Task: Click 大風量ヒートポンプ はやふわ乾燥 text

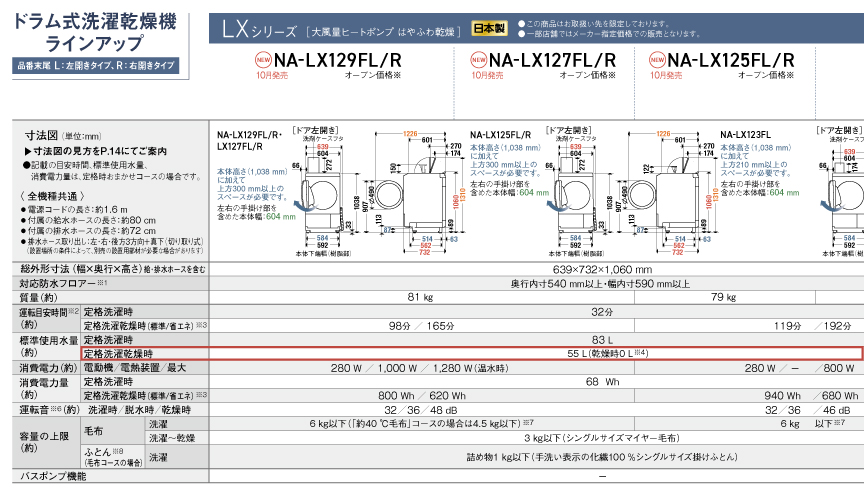Action: 384,31
